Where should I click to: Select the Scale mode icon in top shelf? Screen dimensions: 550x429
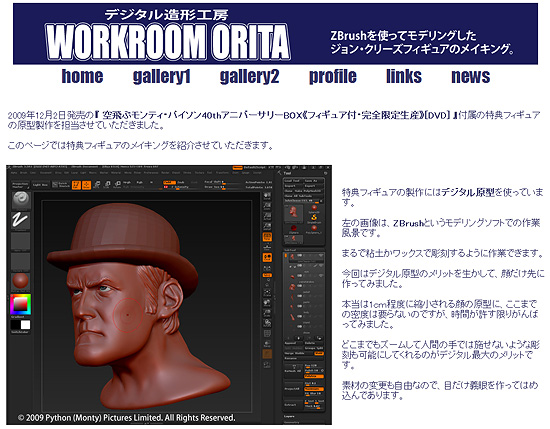coord(107,185)
